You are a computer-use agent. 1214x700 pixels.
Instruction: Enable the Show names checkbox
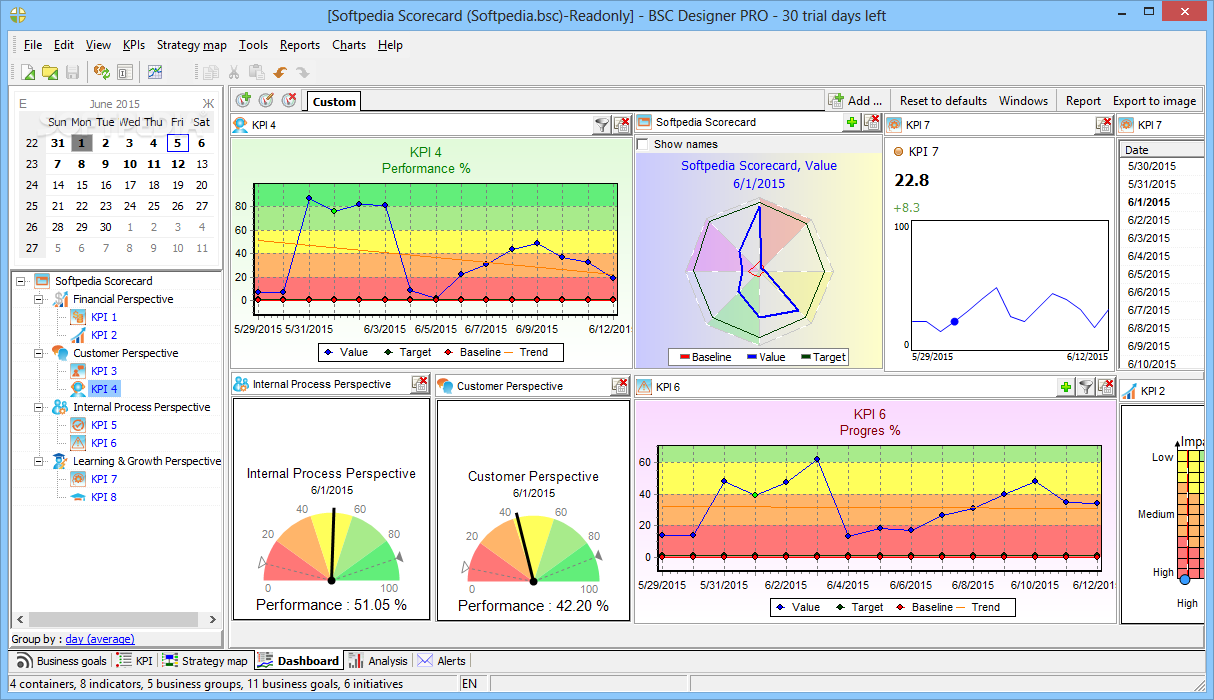click(x=644, y=145)
